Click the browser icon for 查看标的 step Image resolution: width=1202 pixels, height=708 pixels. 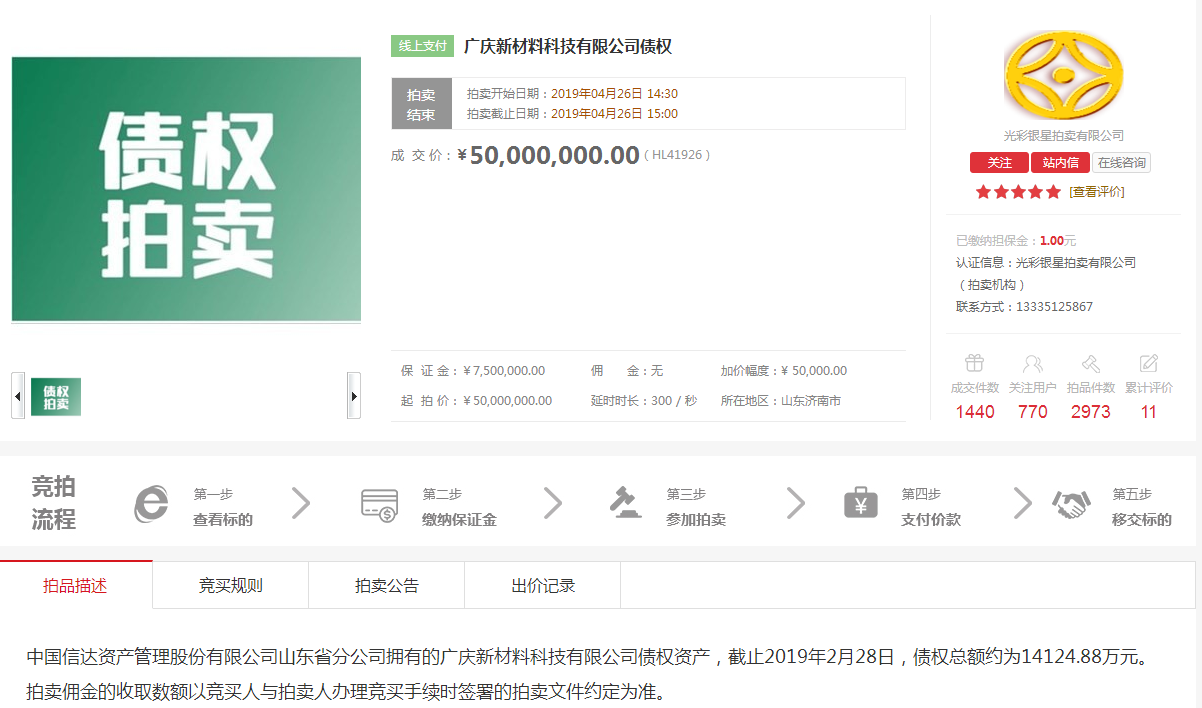[151, 504]
